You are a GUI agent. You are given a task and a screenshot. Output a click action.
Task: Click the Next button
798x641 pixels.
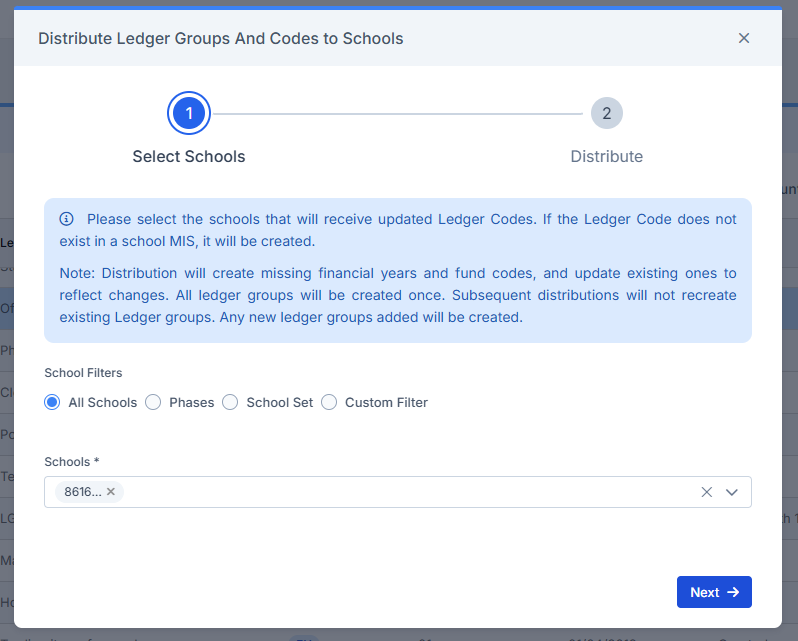[x=714, y=592]
